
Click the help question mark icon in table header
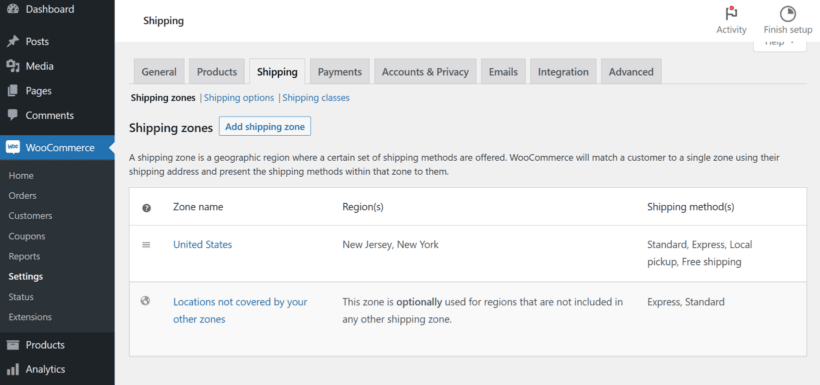pyautogui.click(x=146, y=208)
